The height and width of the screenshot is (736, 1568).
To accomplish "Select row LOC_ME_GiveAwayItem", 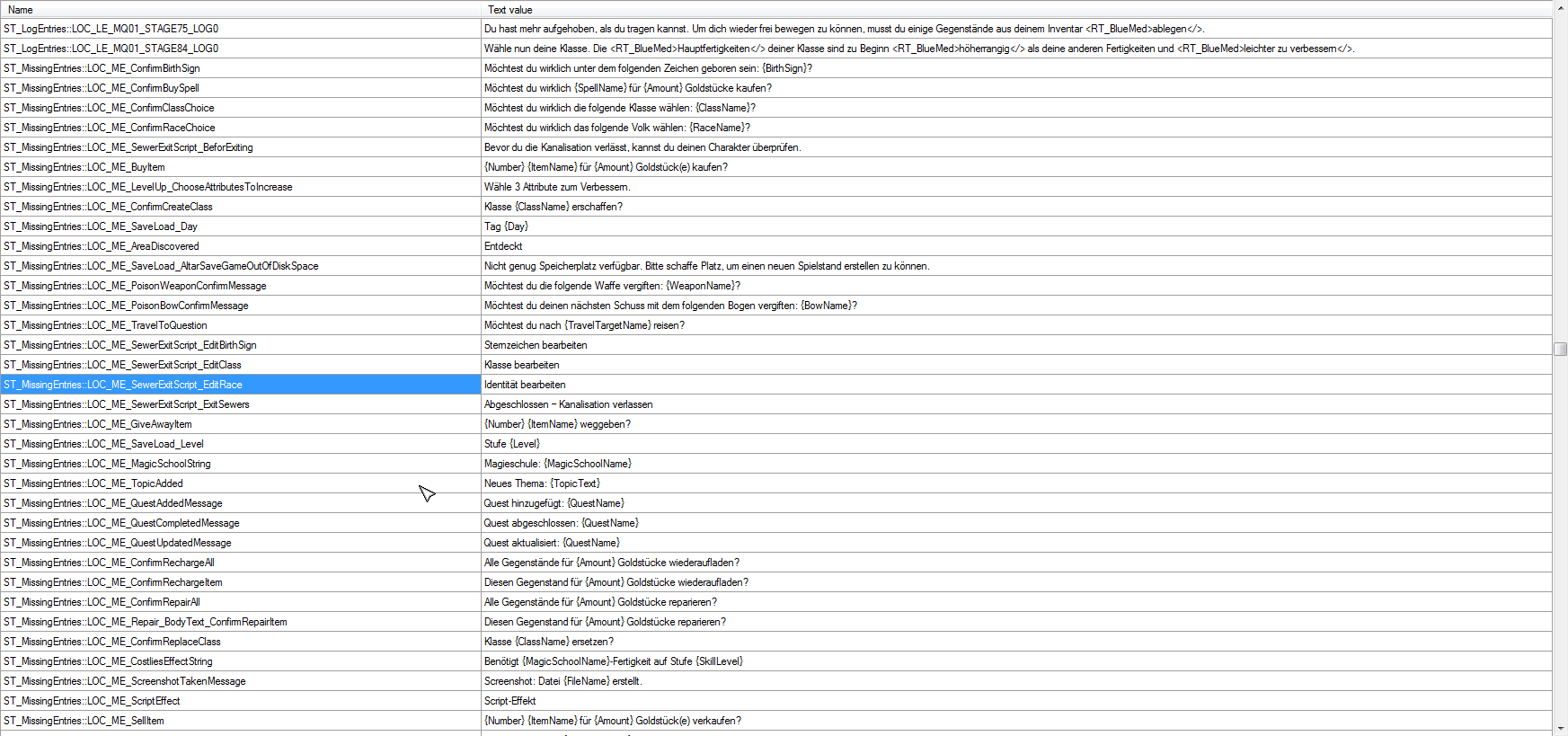I will [776, 424].
